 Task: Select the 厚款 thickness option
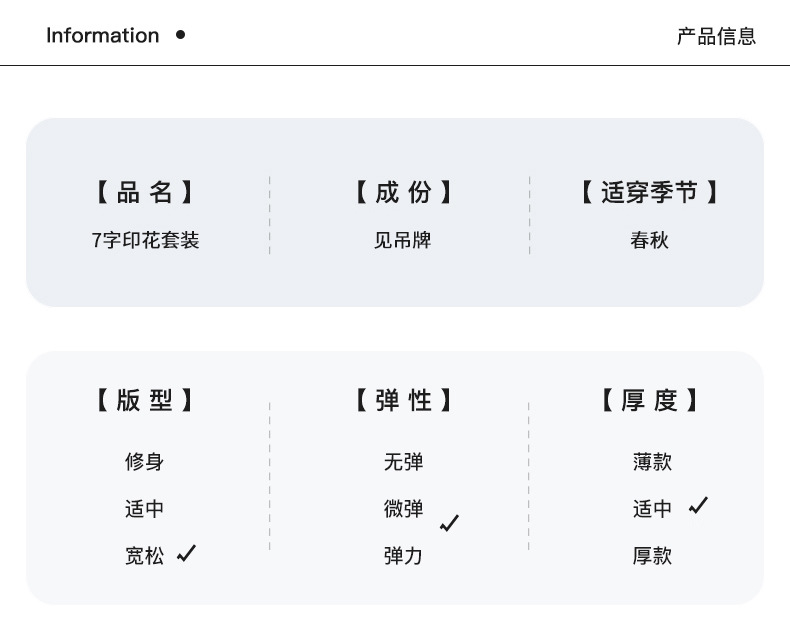click(x=652, y=556)
